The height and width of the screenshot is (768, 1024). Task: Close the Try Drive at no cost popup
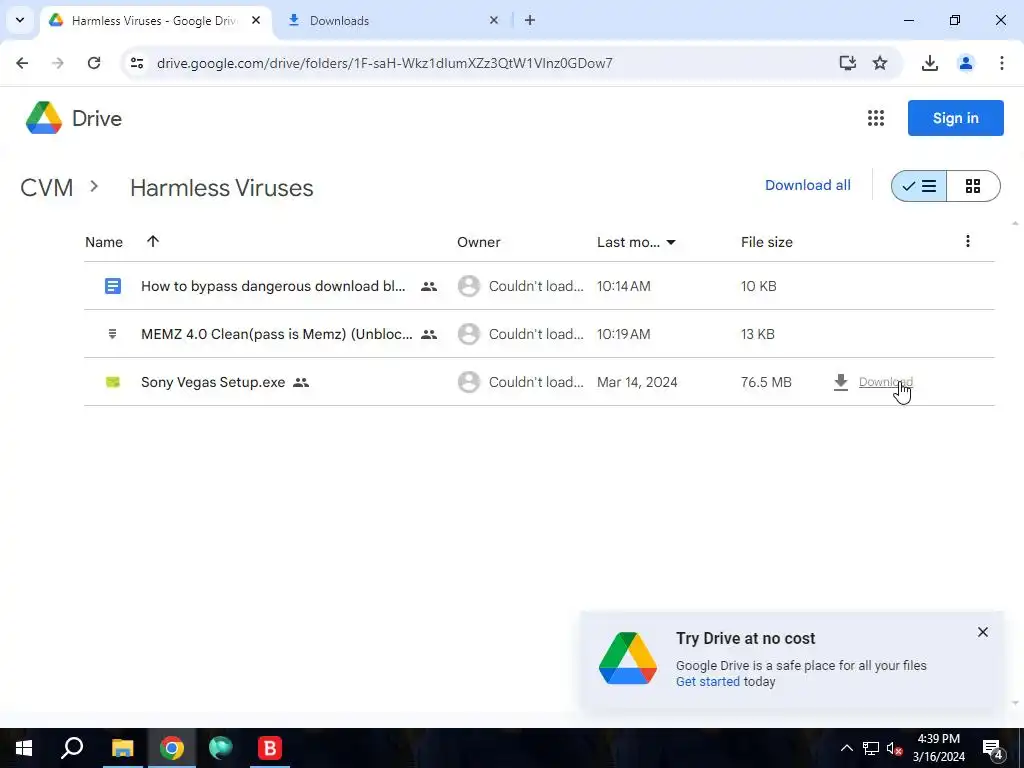coord(983,632)
